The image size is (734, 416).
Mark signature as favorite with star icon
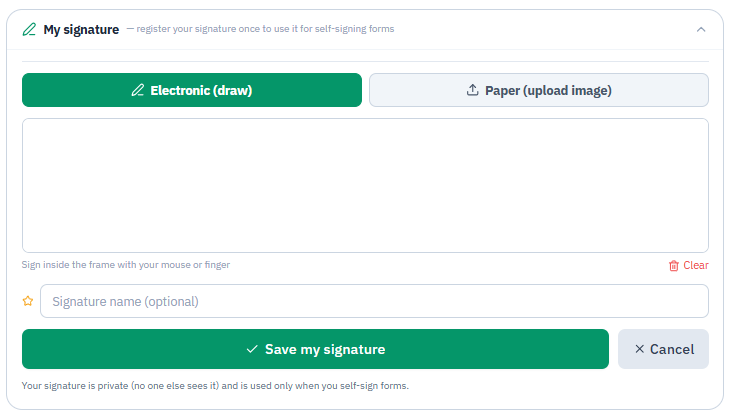click(x=28, y=301)
